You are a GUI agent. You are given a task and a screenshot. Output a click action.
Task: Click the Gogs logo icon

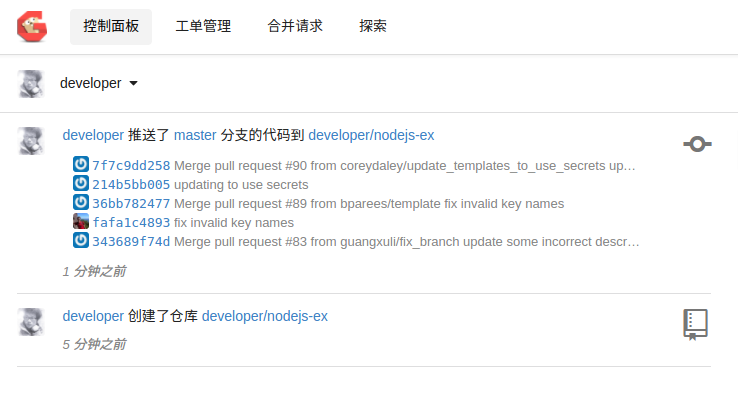(32, 26)
